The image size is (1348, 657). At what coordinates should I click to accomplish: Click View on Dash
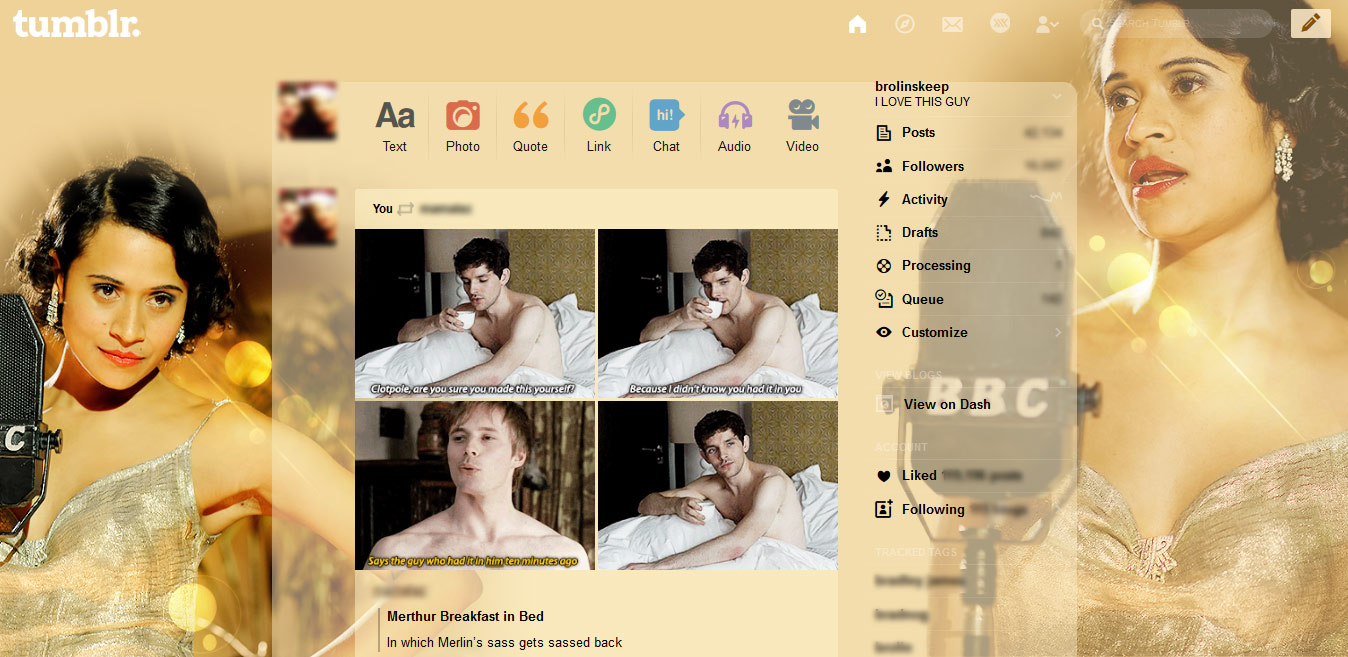947,404
